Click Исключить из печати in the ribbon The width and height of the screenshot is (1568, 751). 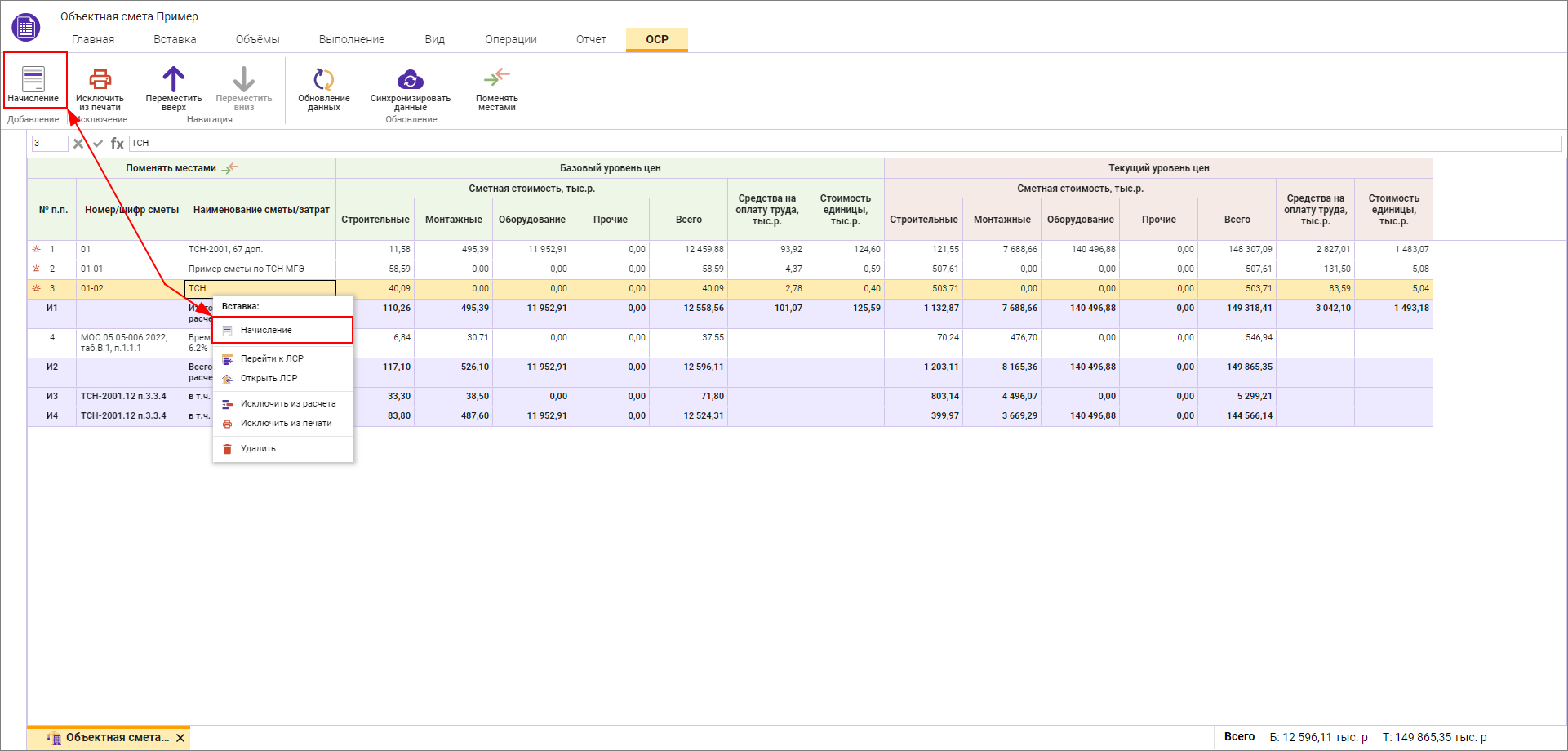[x=100, y=89]
